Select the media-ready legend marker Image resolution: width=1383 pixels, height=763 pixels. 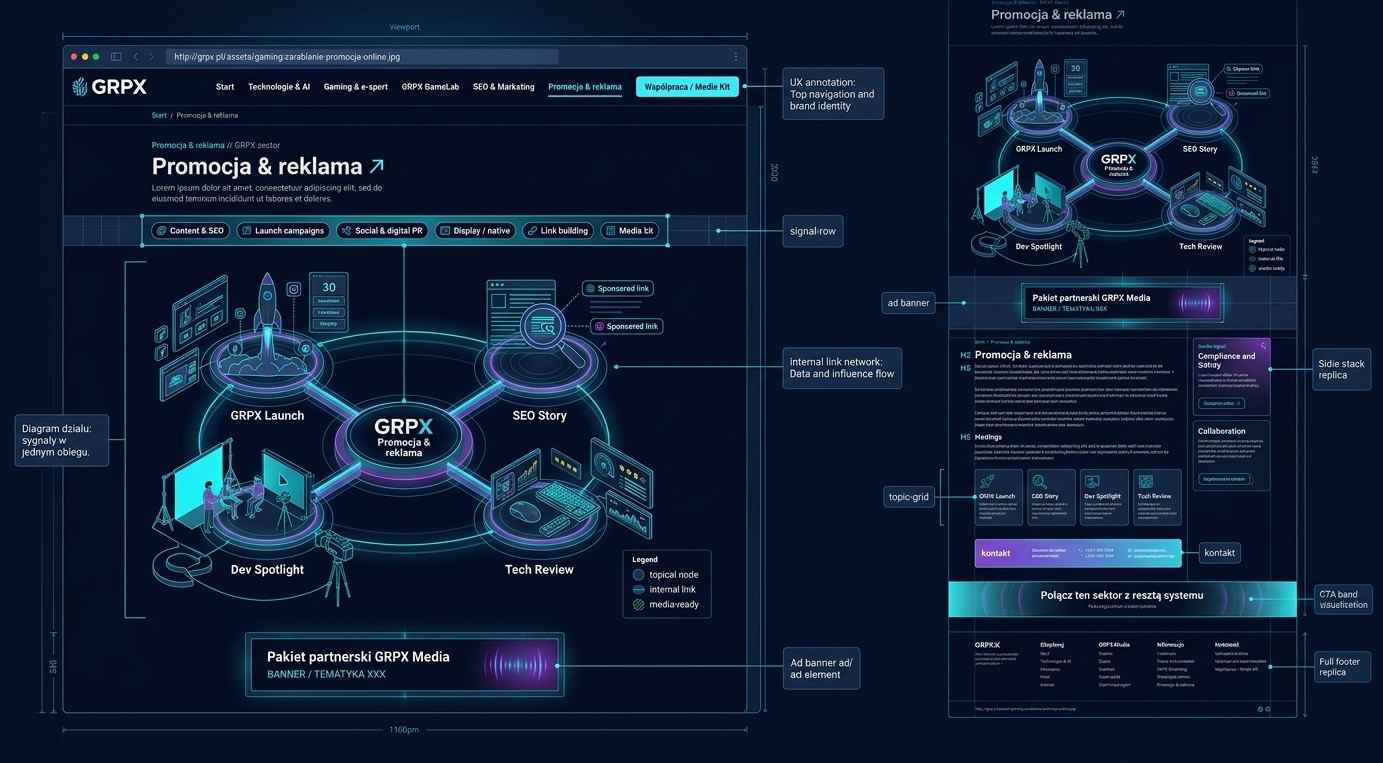point(638,605)
